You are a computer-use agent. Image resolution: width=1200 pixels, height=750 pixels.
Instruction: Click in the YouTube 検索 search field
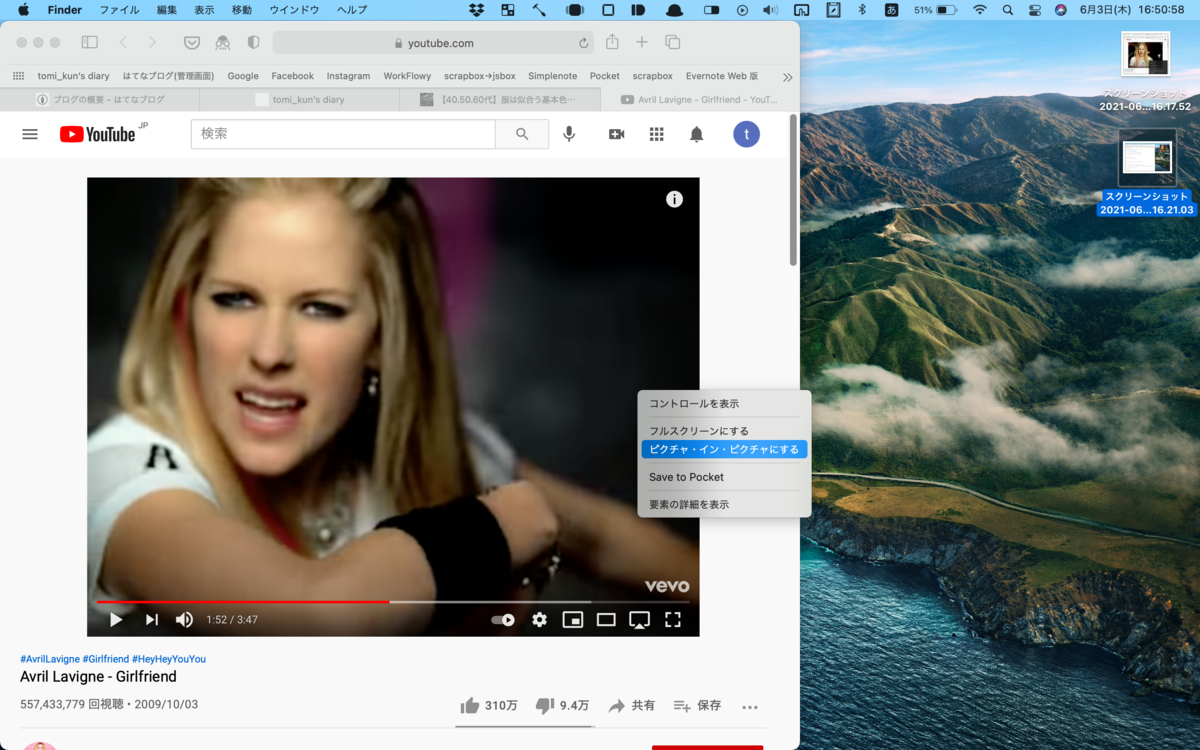pyautogui.click(x=343, y=134)
